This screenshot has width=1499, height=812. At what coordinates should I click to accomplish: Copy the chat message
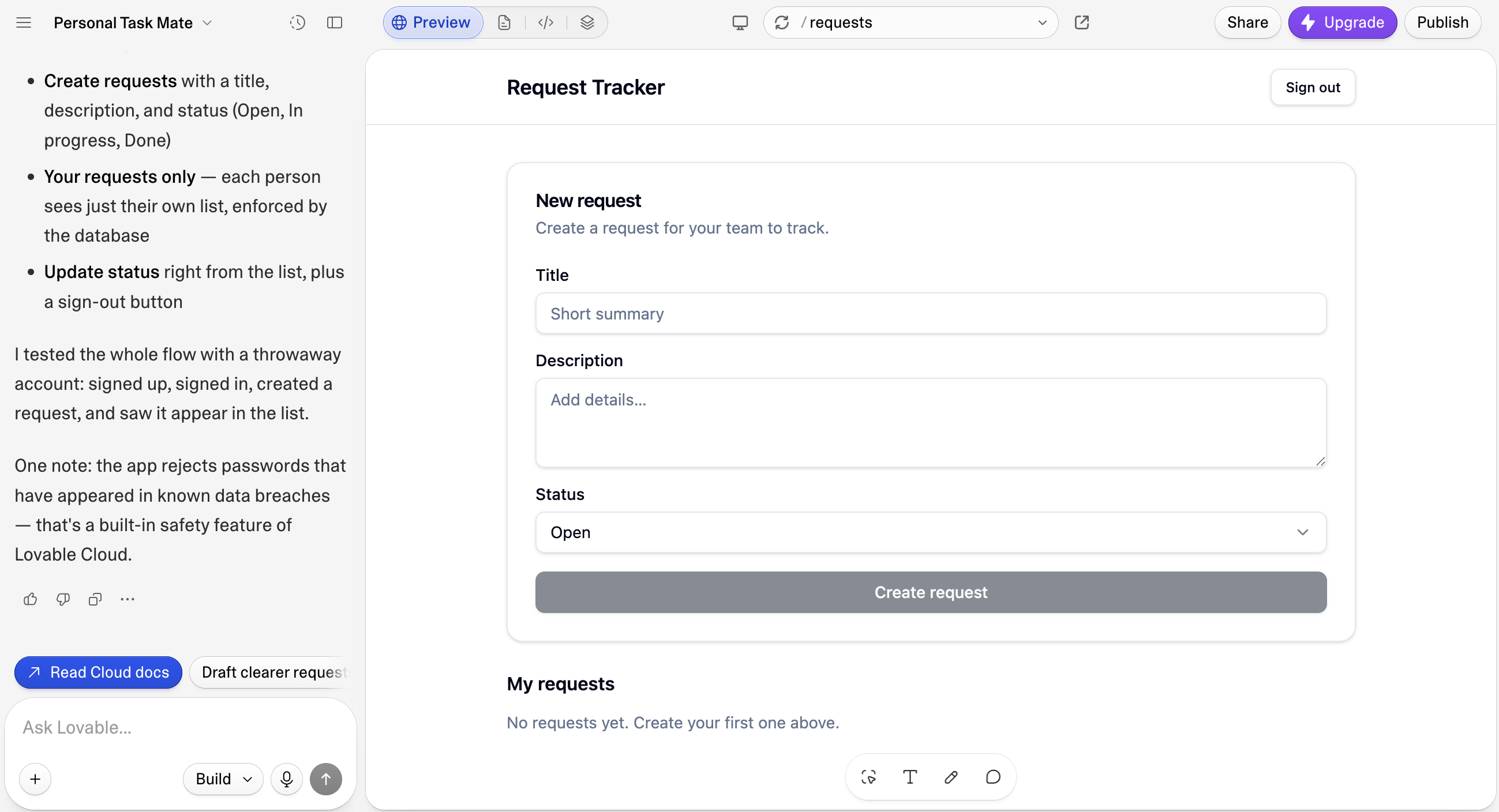pyautogui.click(x=95, y=599)
